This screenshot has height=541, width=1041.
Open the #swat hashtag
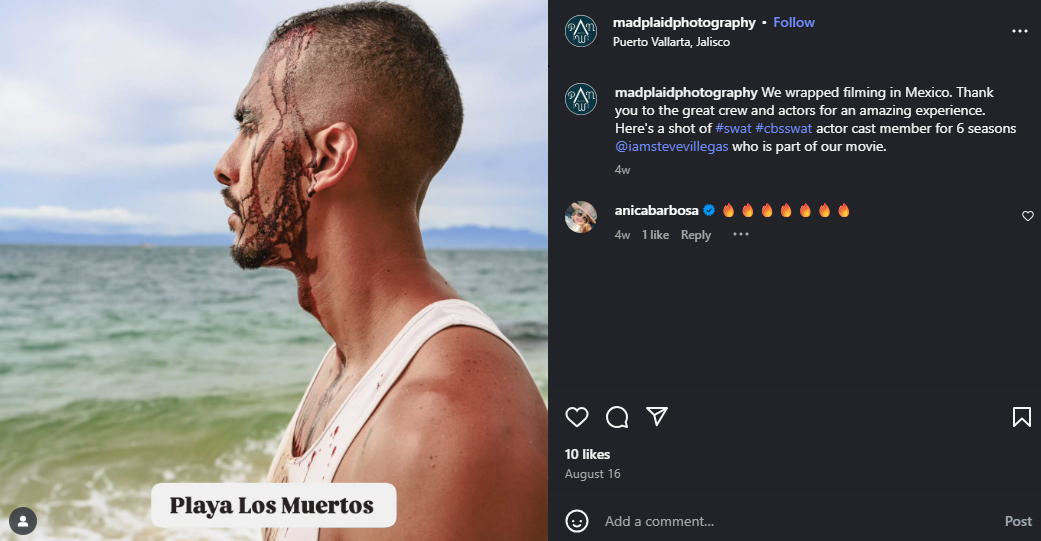click(x=733, y=128)
